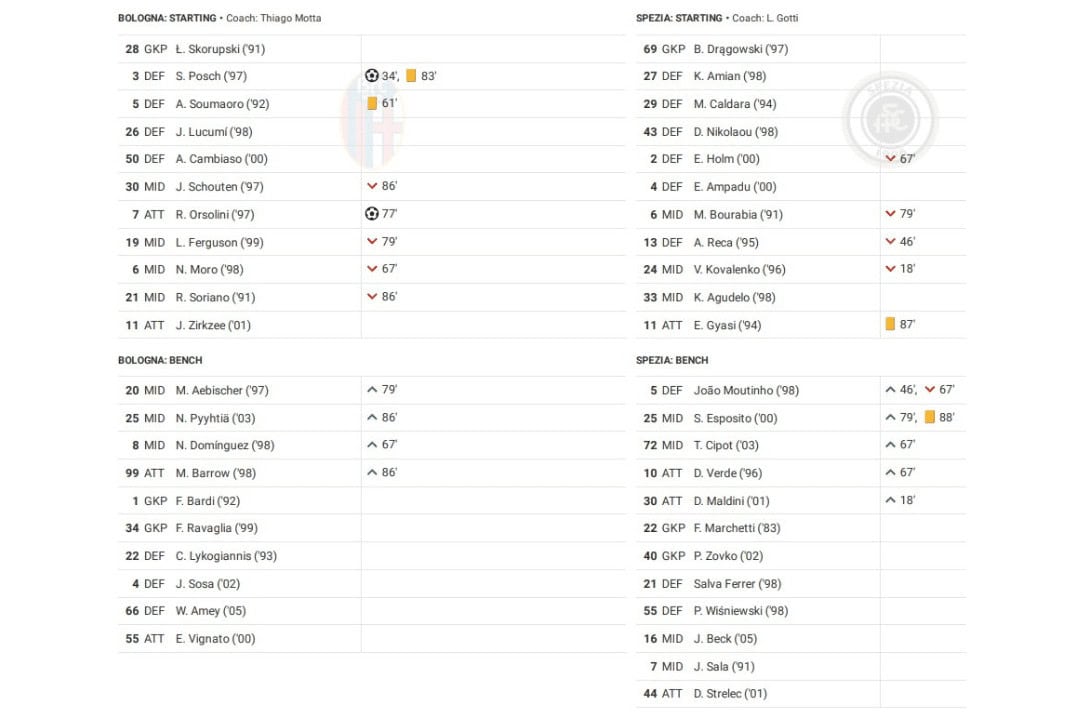The height and width of the screenshot is (712, 1068).
Task: Click the Spezia: Starting section header
Action: click(679, 18)
